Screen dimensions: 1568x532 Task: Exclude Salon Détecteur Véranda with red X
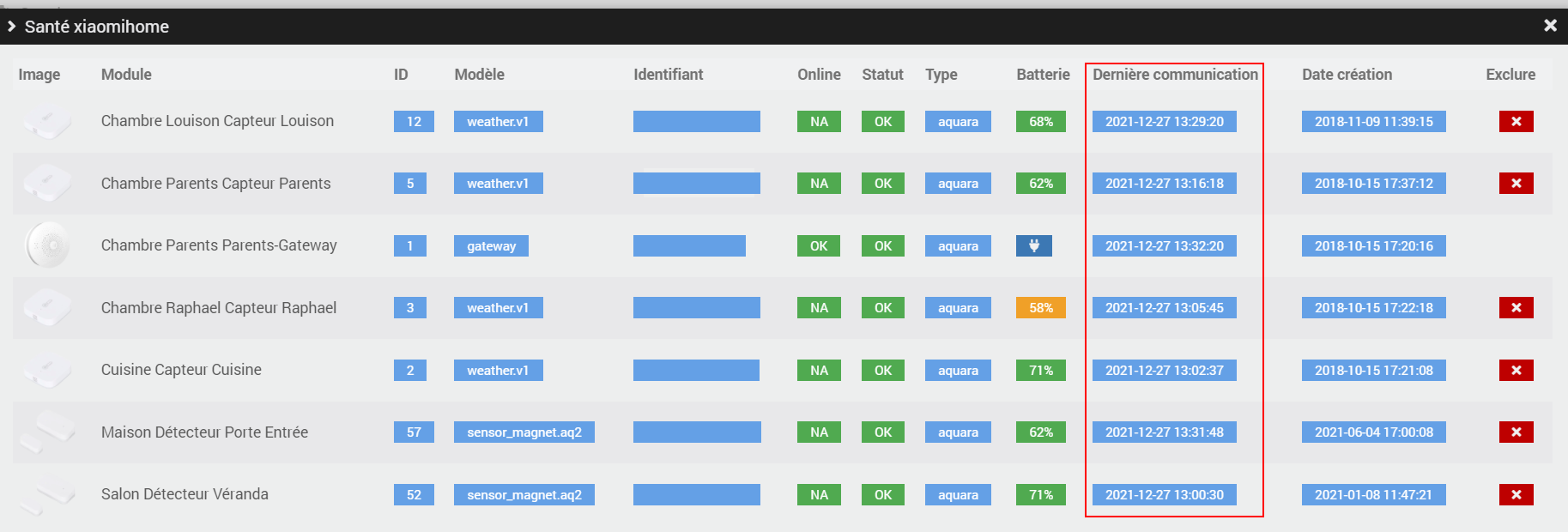point(1516,495)
